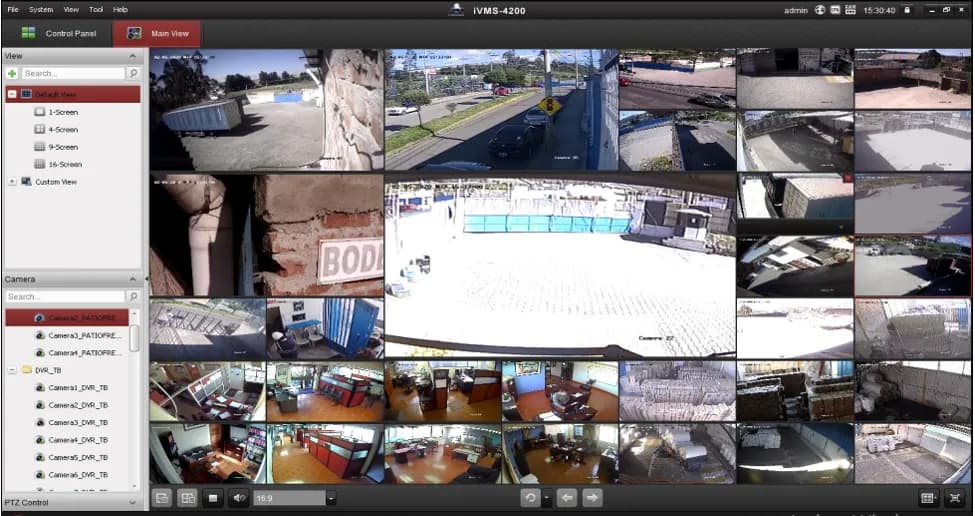Expand the PTZ Control panel

pyautogui.click(x=132, y=502)
